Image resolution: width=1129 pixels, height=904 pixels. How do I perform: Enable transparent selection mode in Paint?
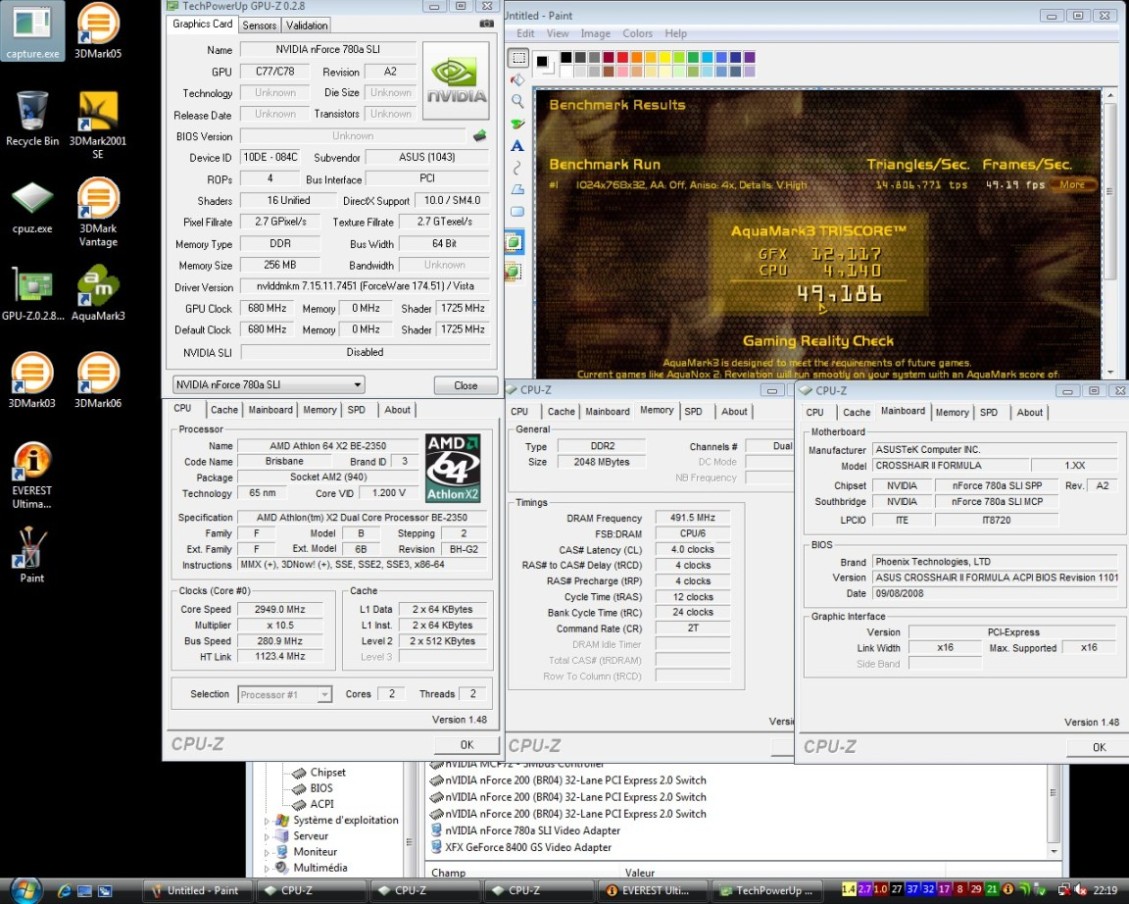click(x=515, y=271)
